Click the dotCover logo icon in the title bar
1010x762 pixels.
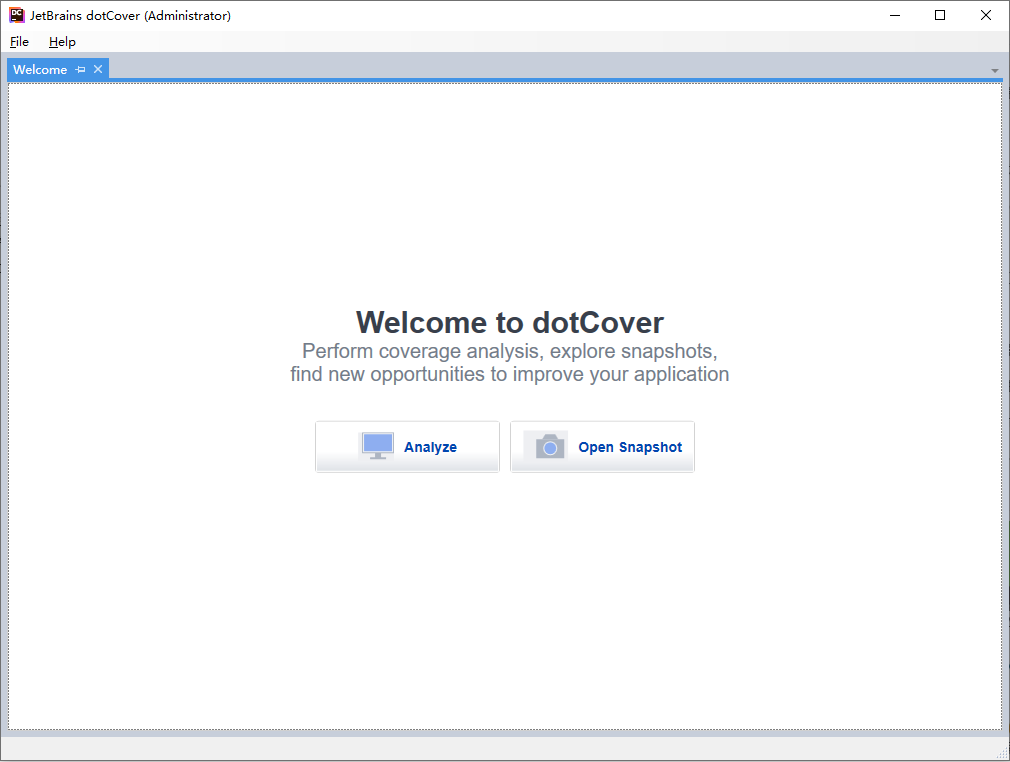tap(16, 15)
